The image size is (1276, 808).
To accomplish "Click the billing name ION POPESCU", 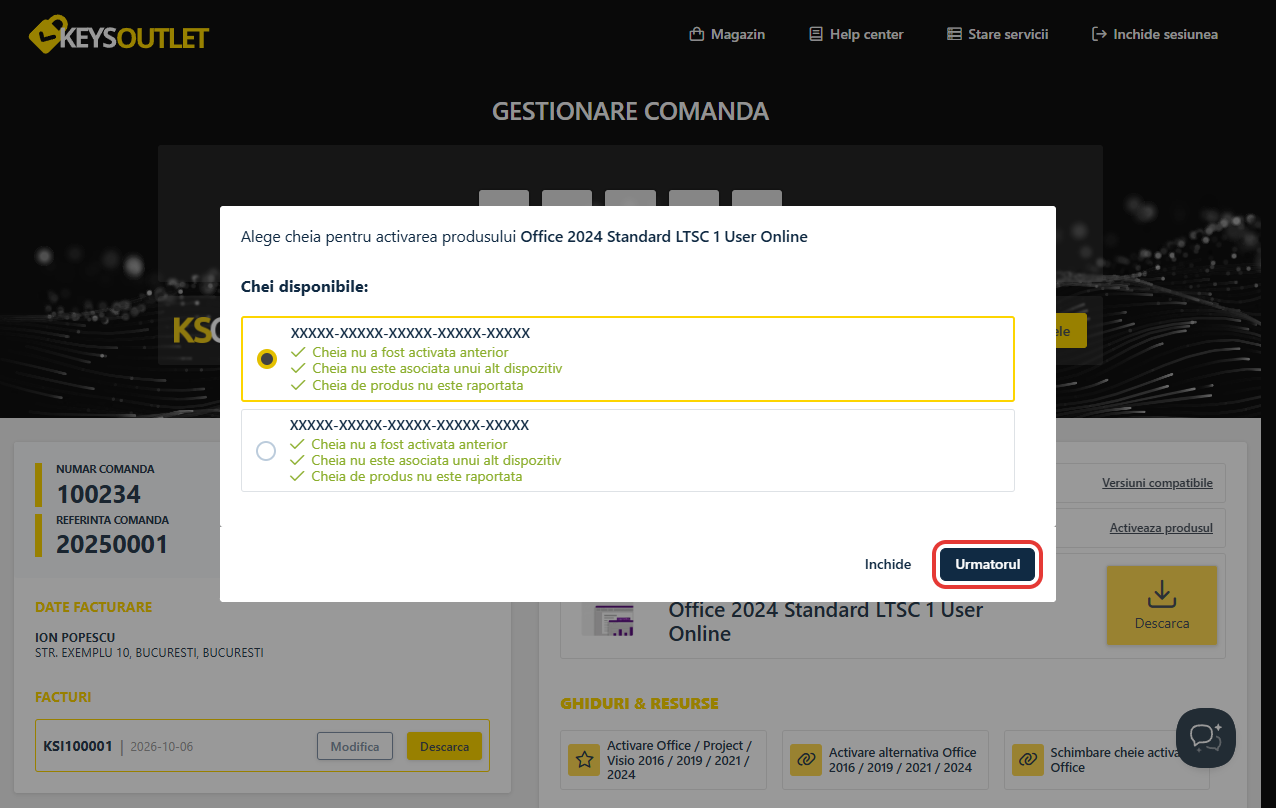I will click(x=75, y=637).
